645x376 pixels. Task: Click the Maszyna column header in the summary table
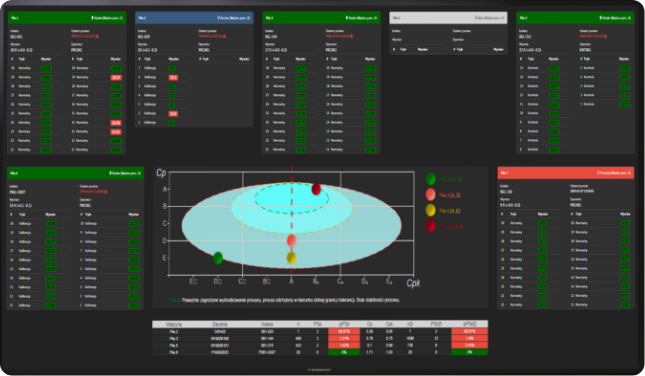[x=174, y=324]
